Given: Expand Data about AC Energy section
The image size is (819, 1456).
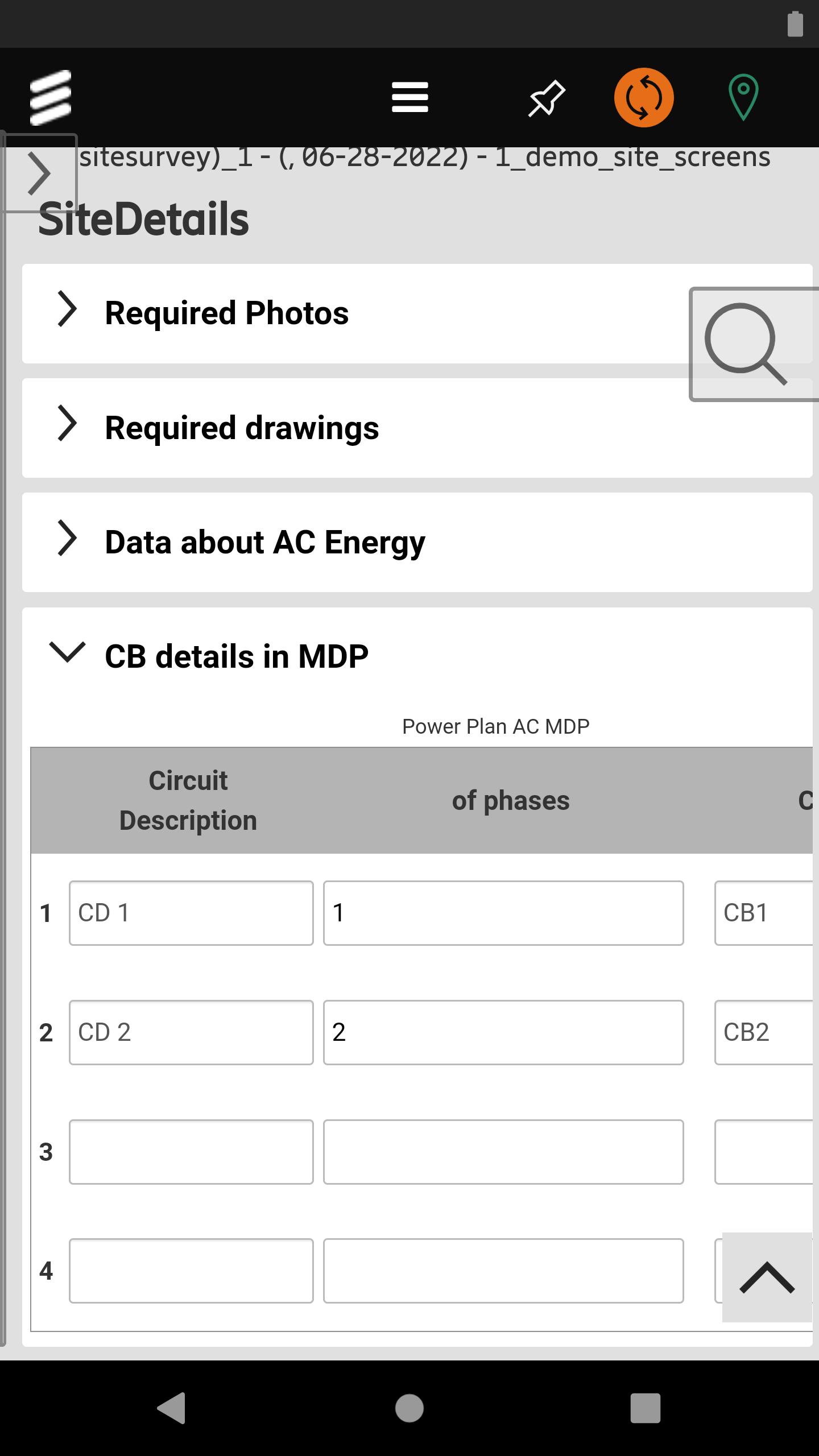Looking at the screenshot, I should 417,542.
